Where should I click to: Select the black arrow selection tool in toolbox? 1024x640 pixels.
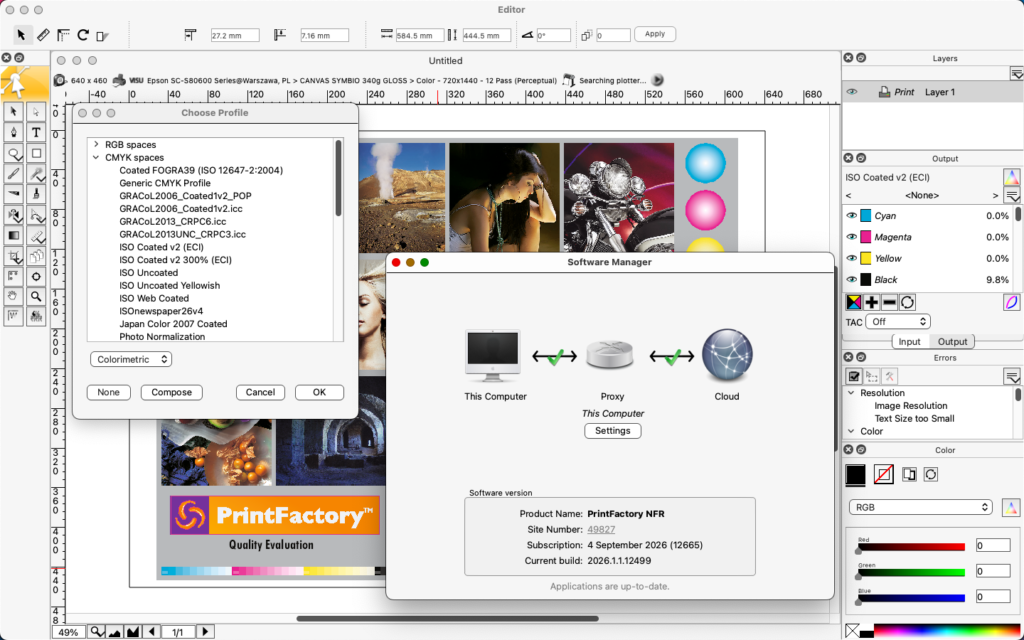pyautogui.click(x=13, y=112)
